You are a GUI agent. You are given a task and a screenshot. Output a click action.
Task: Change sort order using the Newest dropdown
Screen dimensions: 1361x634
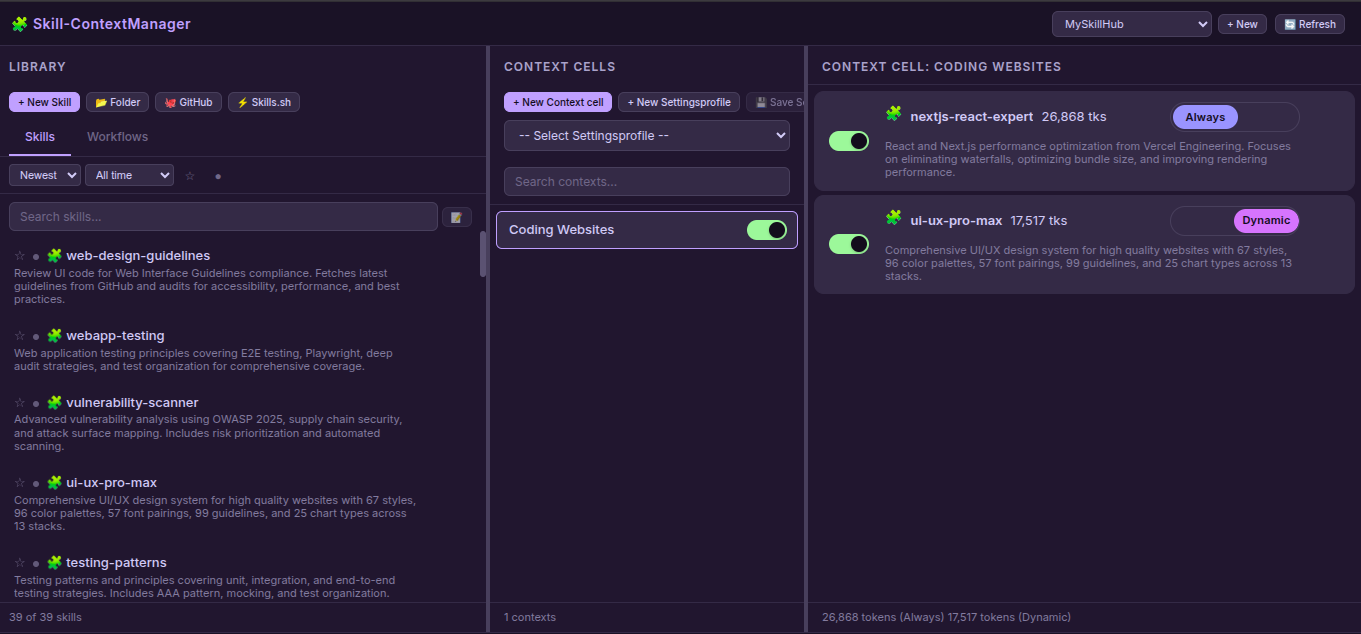pyautogui.click(x=44, y=174)
